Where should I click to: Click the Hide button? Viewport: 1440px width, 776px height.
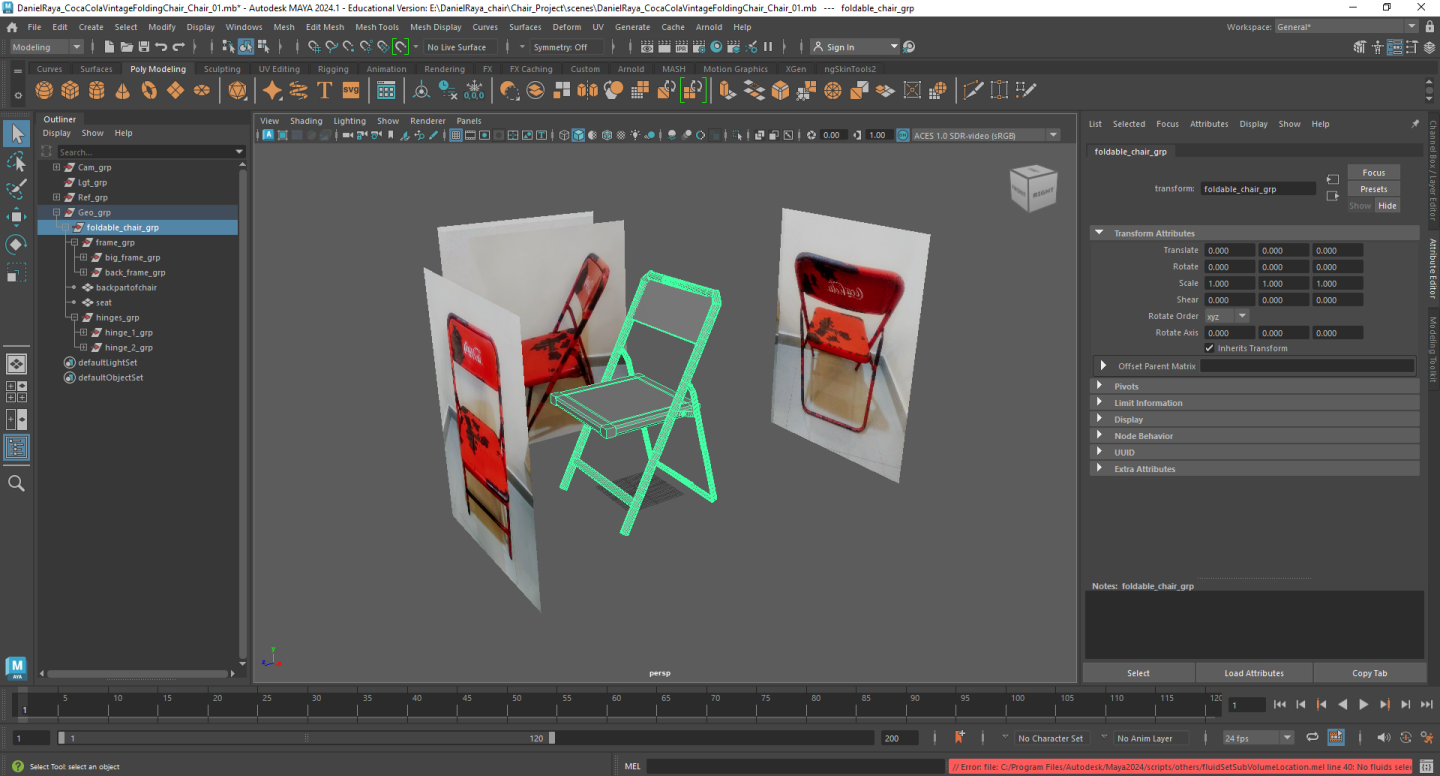1387,205
